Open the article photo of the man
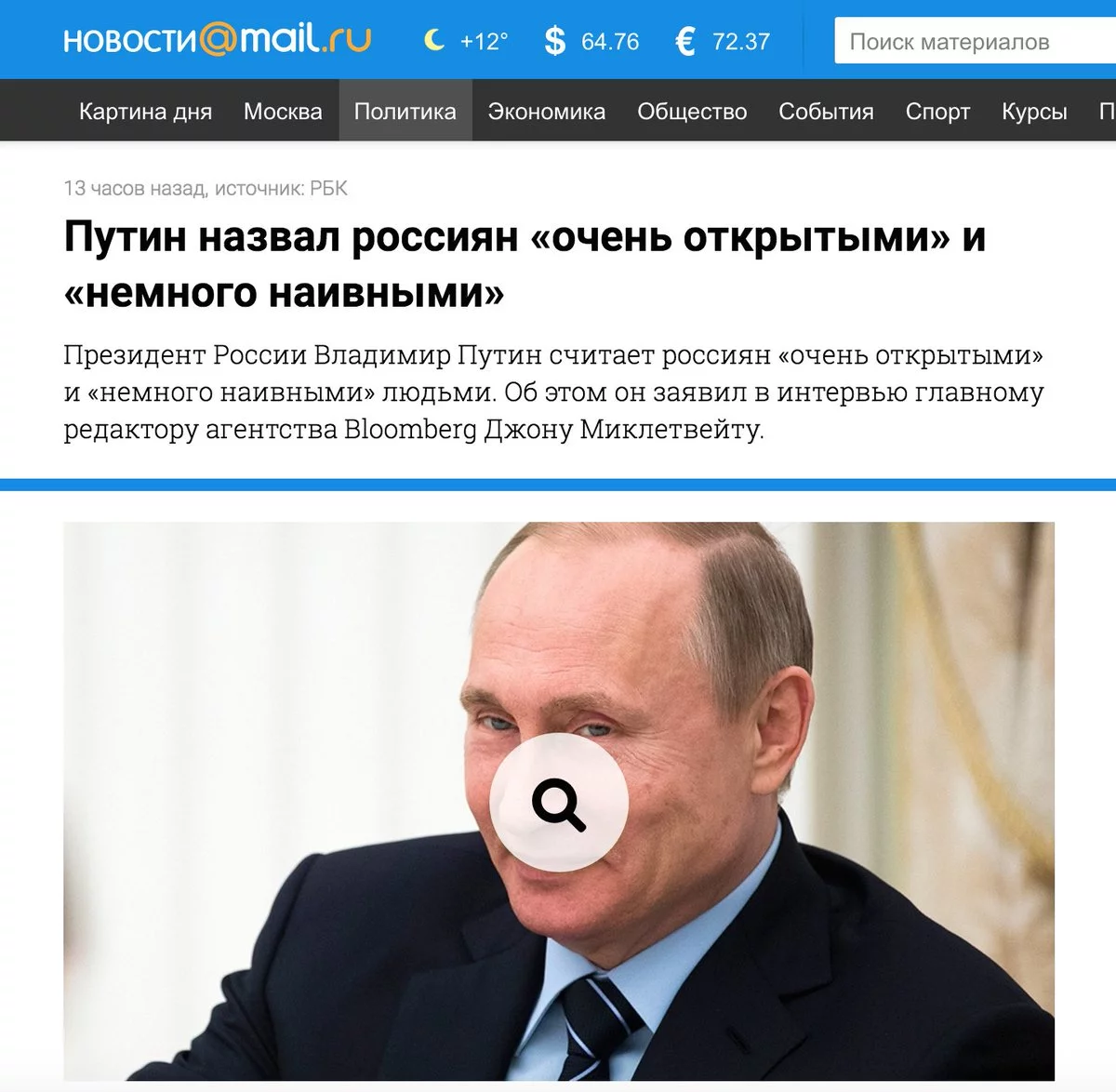This screenshot has width=1116, height=1092. point(559,801)
